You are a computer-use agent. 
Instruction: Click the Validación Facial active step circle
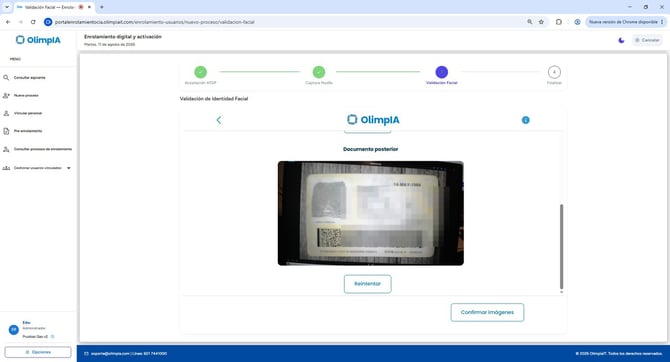[x=441, y=72]
